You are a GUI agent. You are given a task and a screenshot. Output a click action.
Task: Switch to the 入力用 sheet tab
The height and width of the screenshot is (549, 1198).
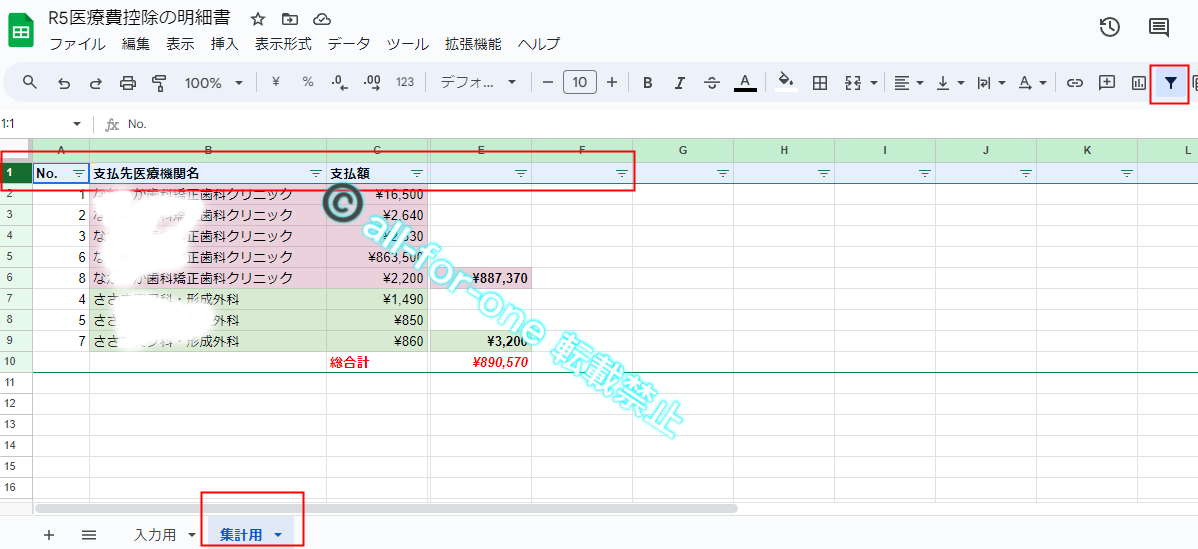(155, 534)
